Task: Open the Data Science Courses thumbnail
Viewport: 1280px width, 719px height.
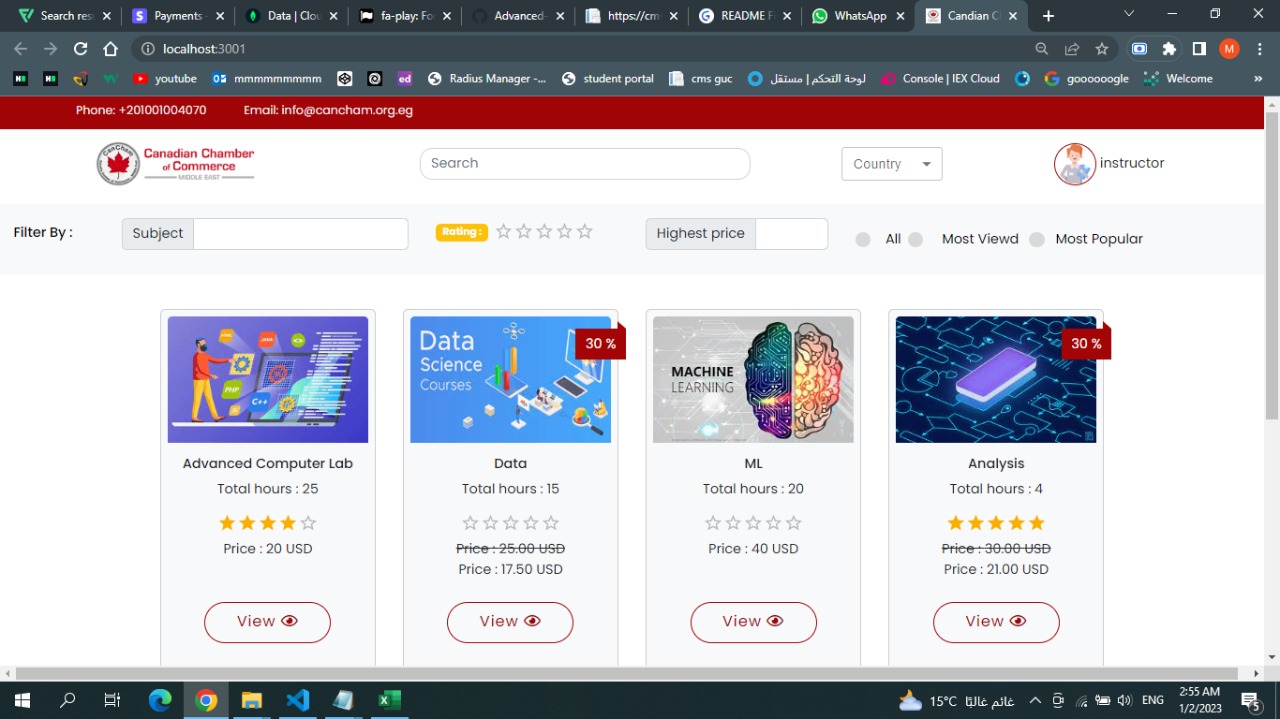Action: coord(510,380)
